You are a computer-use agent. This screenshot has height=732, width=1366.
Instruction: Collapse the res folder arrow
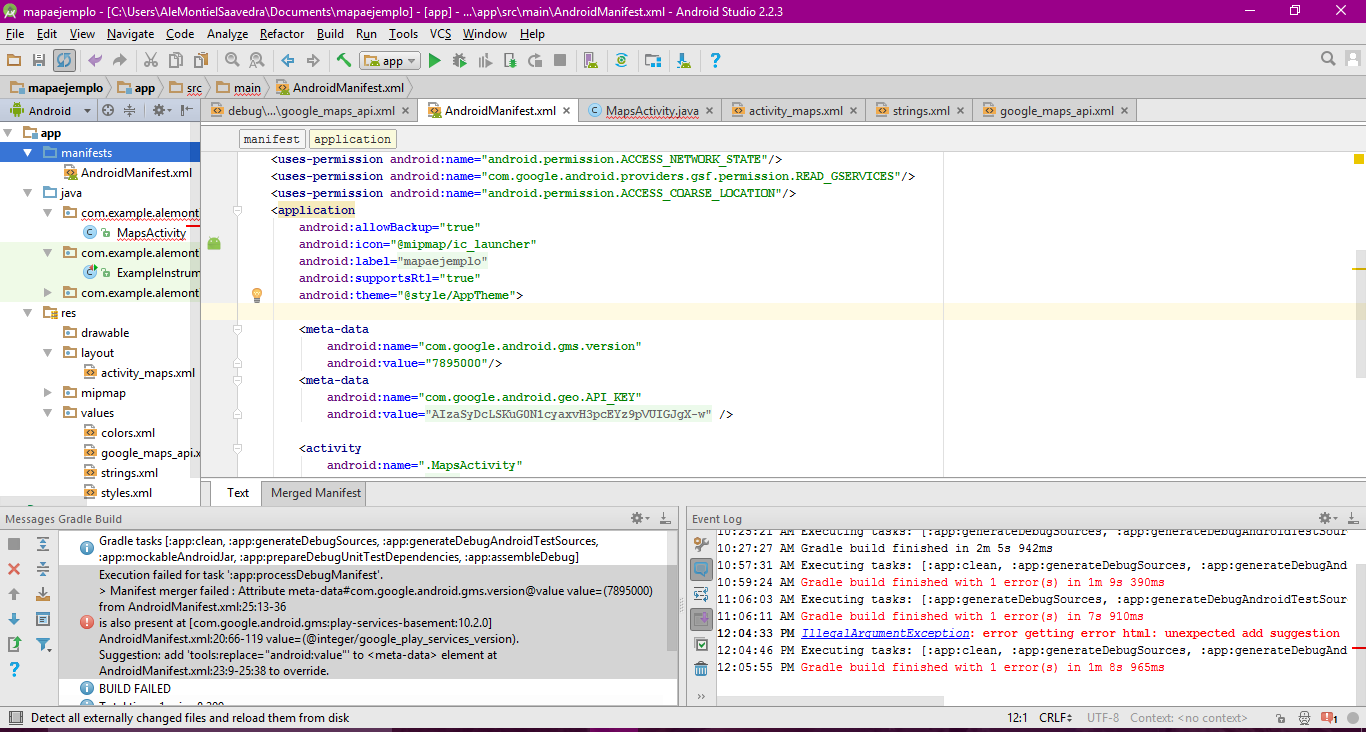[x=29, y=313]
